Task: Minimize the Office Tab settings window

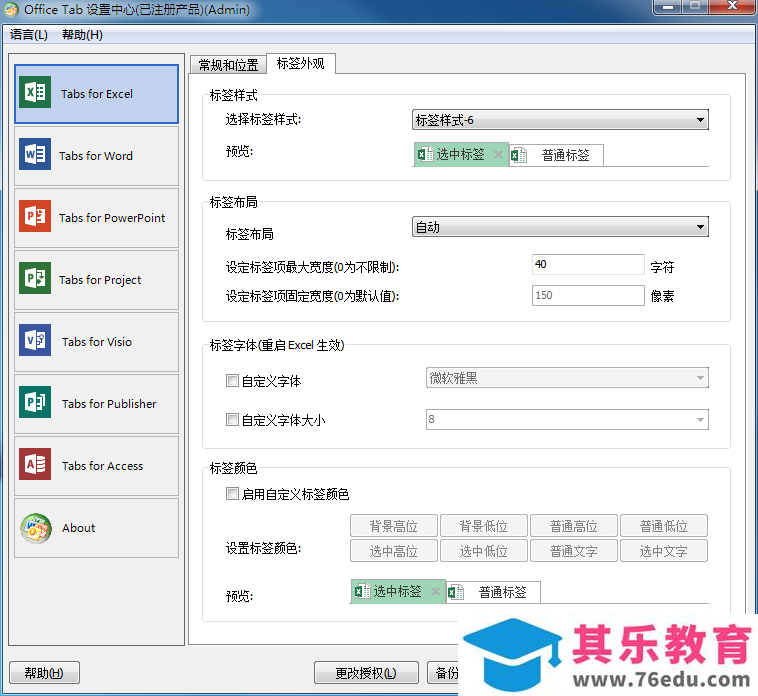Action: pyautogui.click(x=668, y=7)
